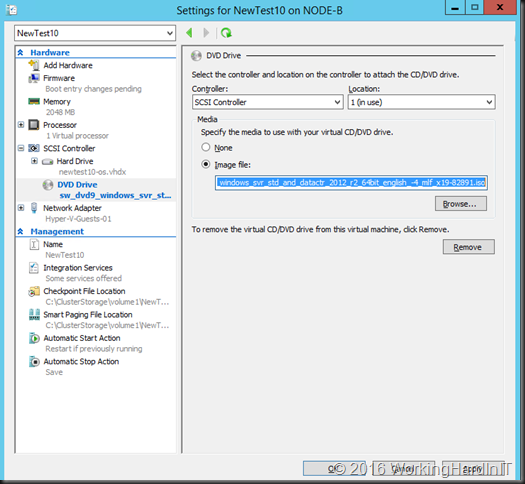Click the Remove button

468,247
